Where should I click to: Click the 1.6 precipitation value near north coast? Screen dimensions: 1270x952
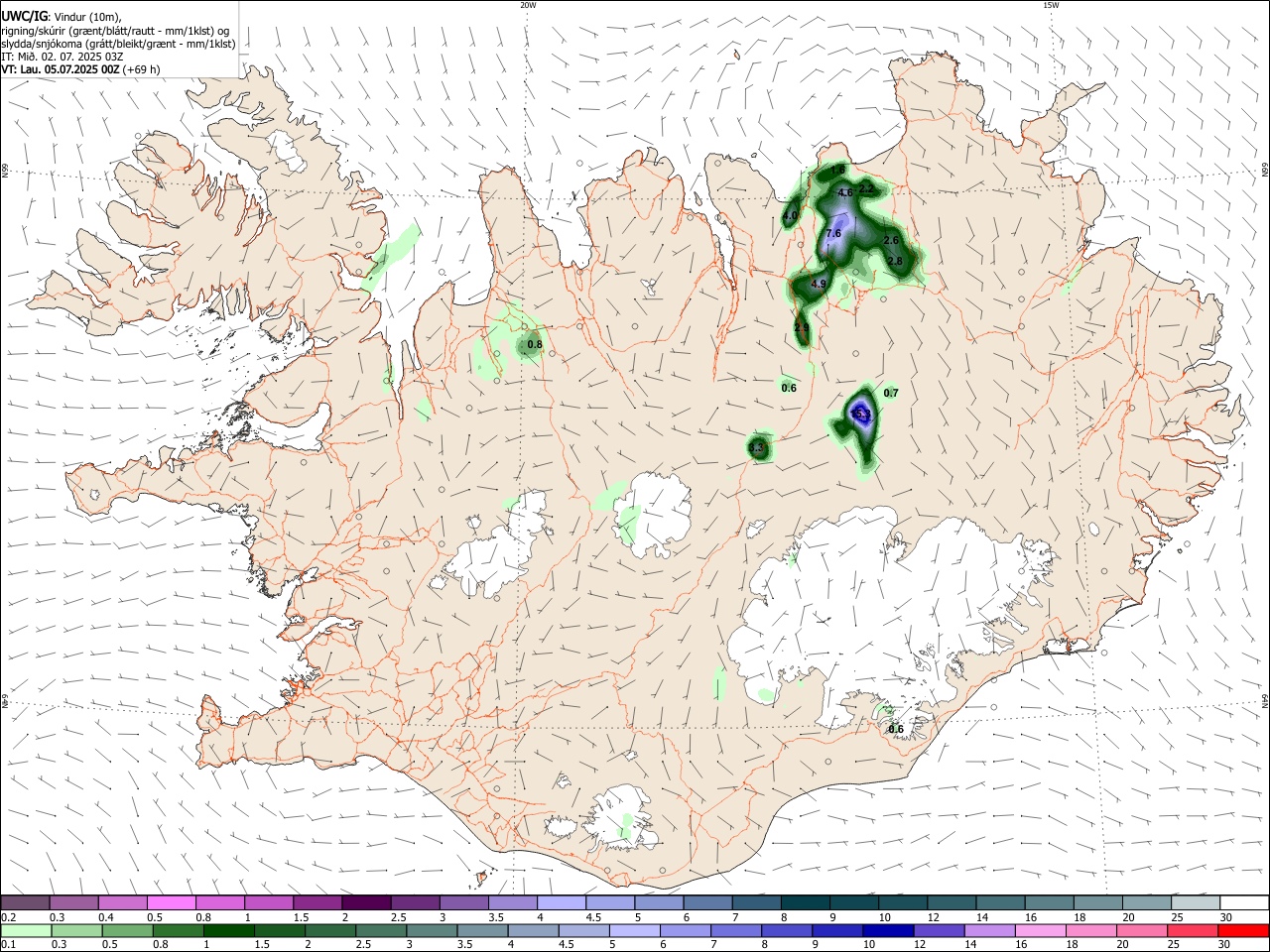[x=837, y=171]
